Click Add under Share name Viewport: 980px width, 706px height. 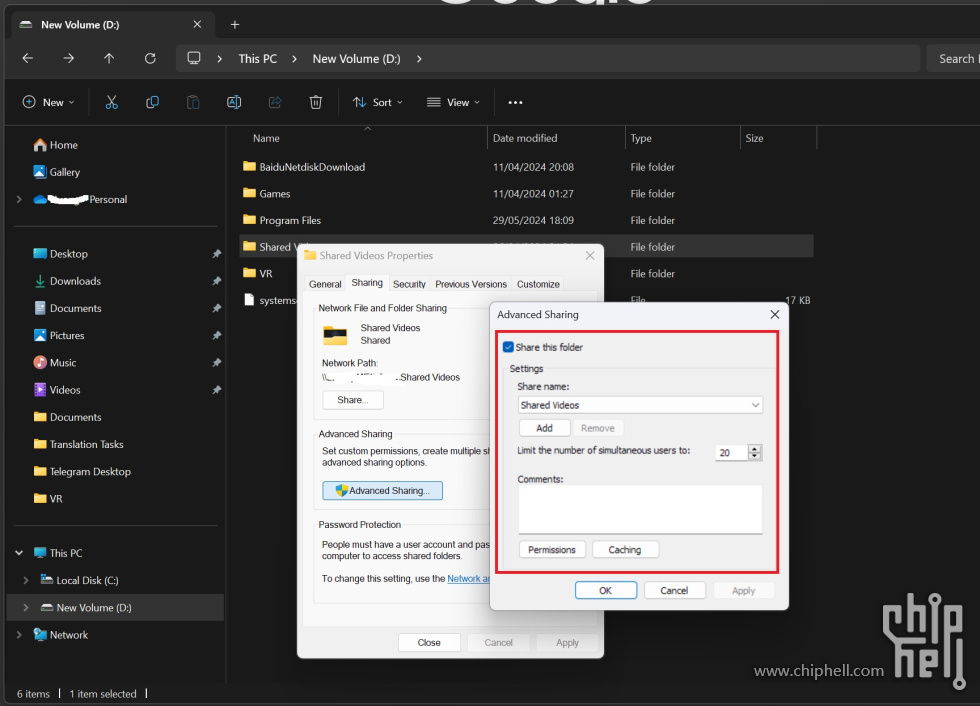point(544,428)
